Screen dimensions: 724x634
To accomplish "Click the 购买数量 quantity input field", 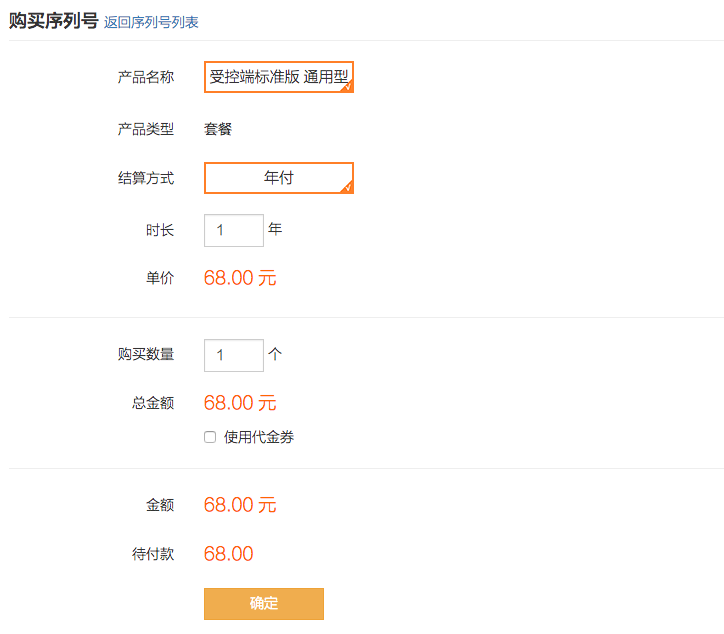I will 234,355.
